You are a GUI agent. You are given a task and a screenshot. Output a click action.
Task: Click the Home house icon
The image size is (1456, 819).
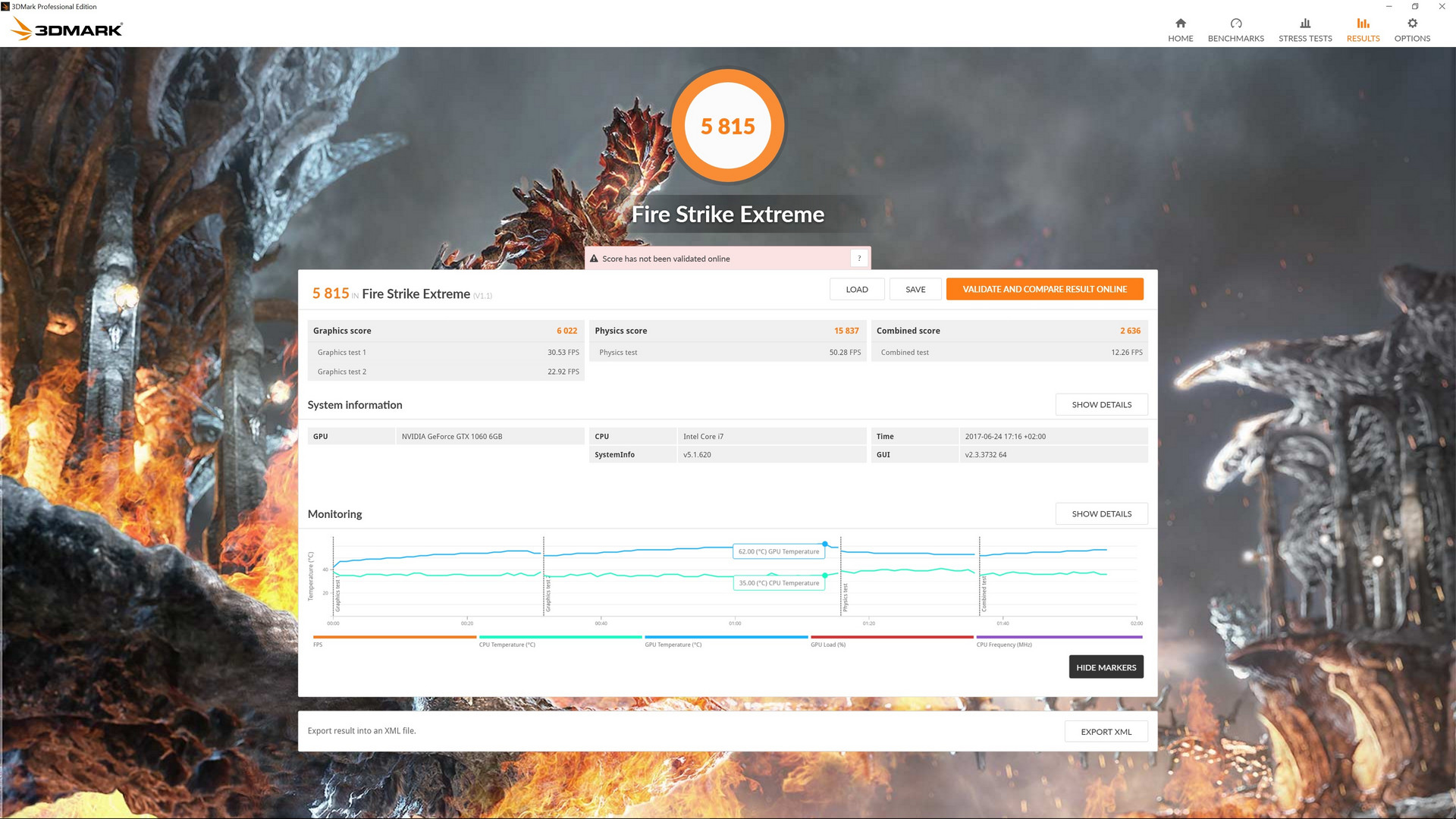pos(1180,24)
